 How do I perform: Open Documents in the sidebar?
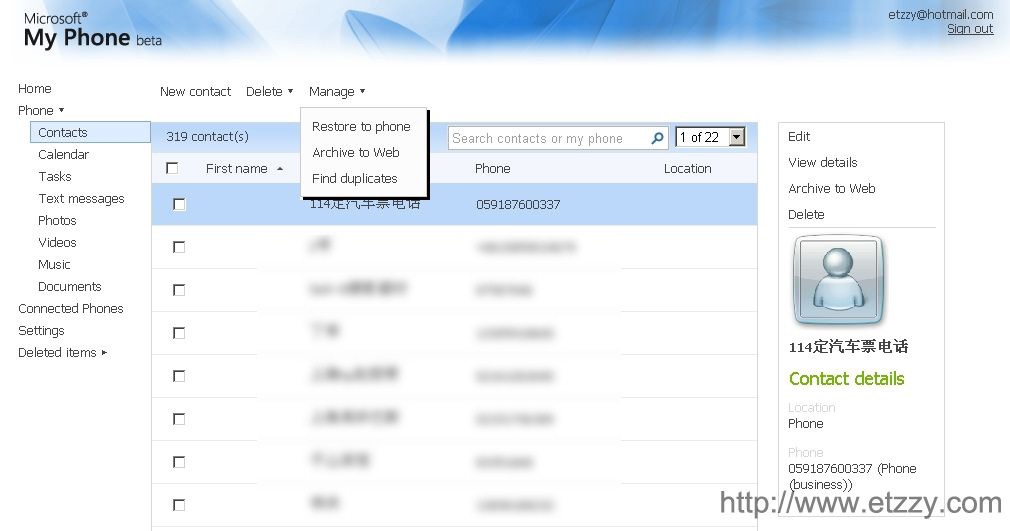[x=70, y=286]
